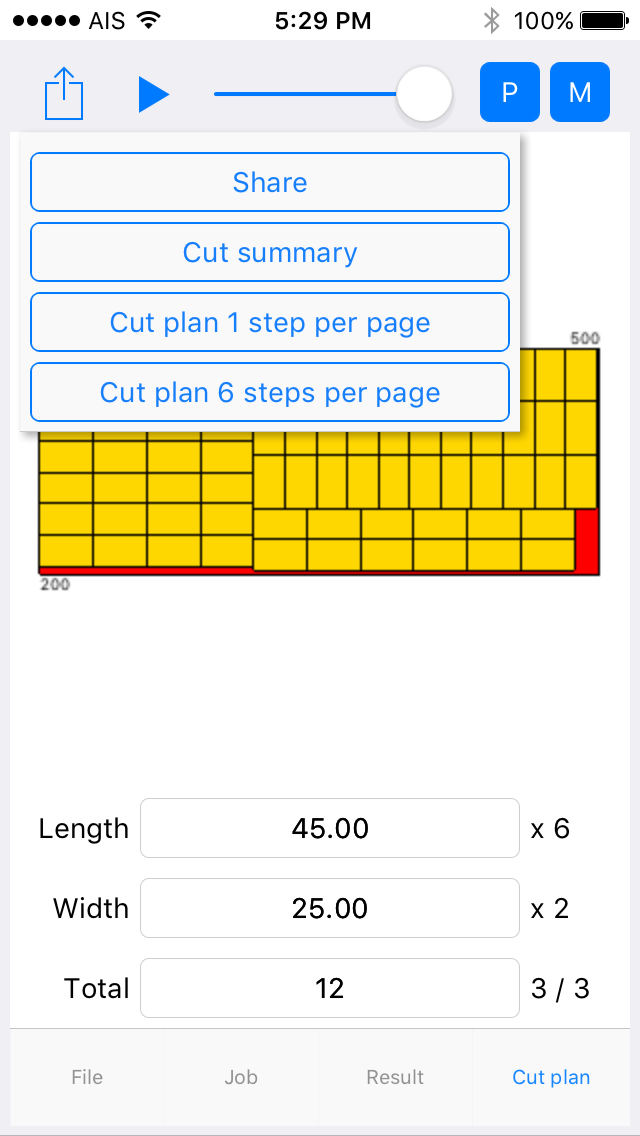
Task: Open the Cut summary option
Action: (x=270, y=252)
